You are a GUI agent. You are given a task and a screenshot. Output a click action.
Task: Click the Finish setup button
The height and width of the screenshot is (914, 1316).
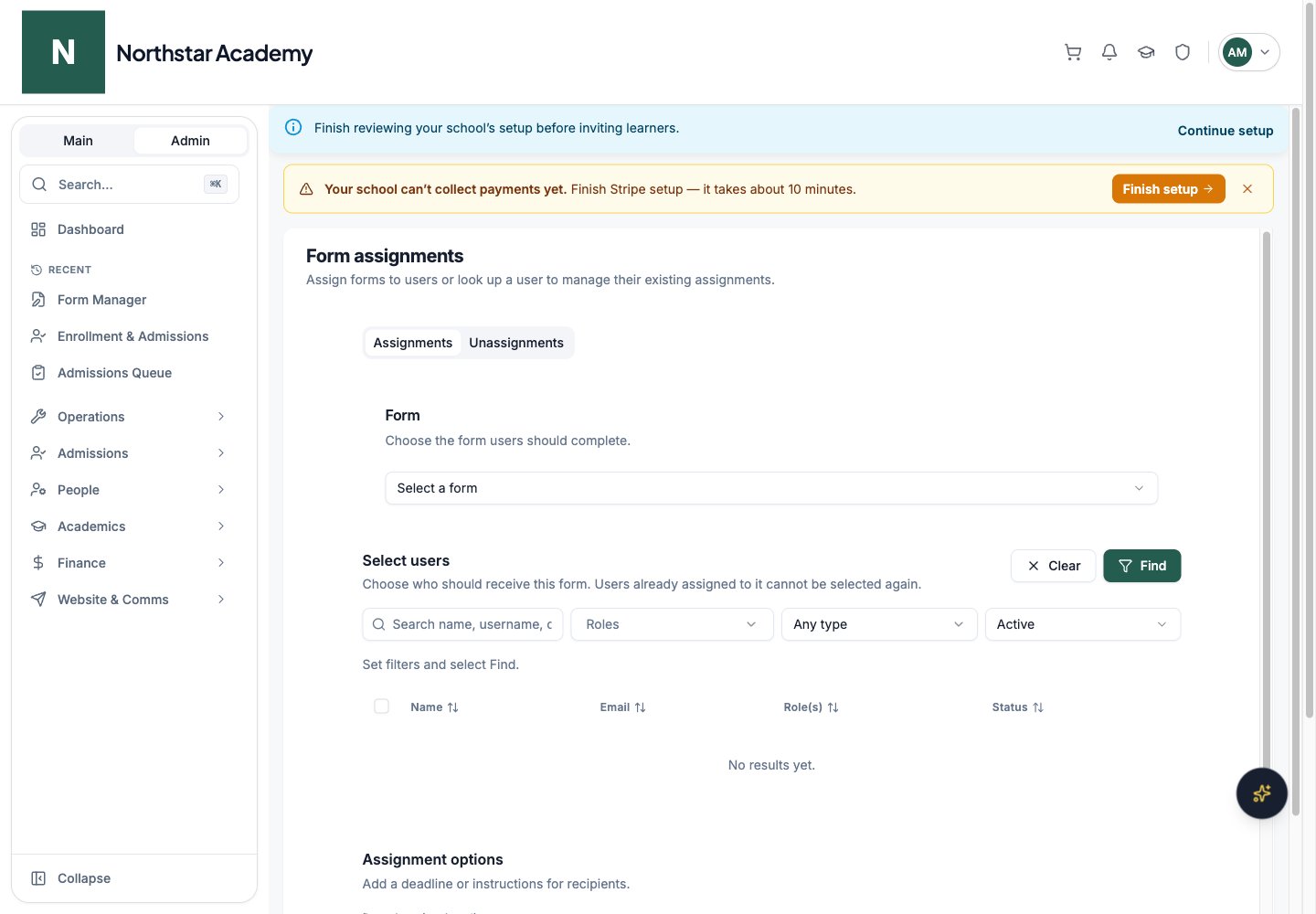coord(1168,189)
